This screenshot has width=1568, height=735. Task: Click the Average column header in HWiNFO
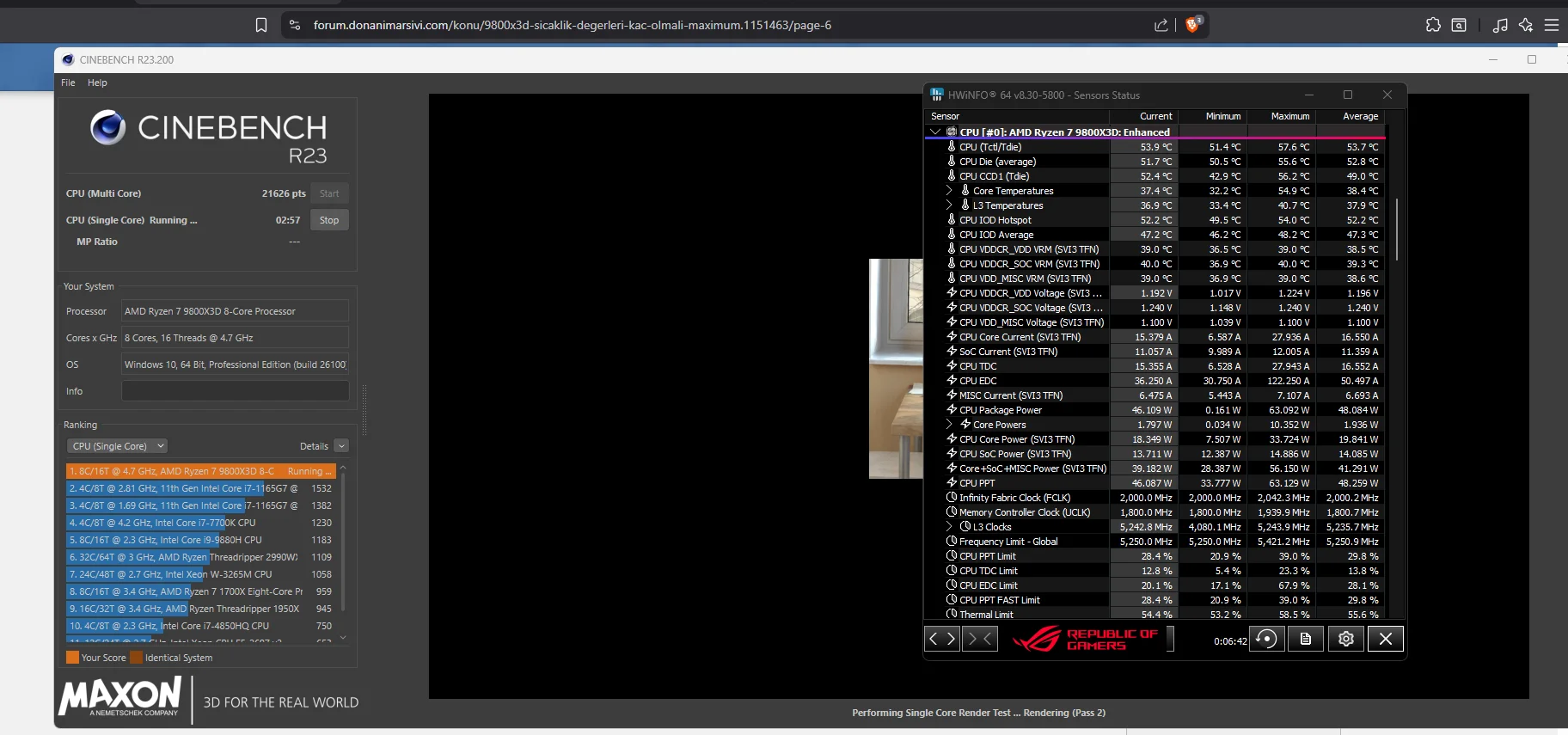coord(1351,116)
